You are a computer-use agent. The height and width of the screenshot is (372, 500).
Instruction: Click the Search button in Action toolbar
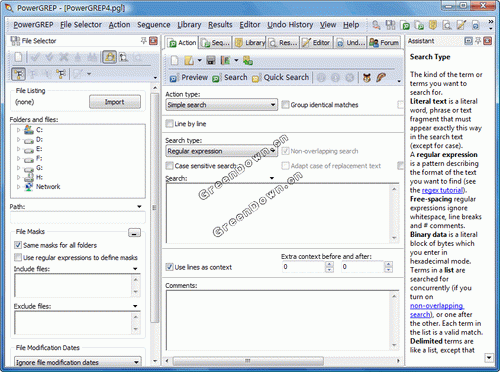pyautogui.click(x=230, y=78)
